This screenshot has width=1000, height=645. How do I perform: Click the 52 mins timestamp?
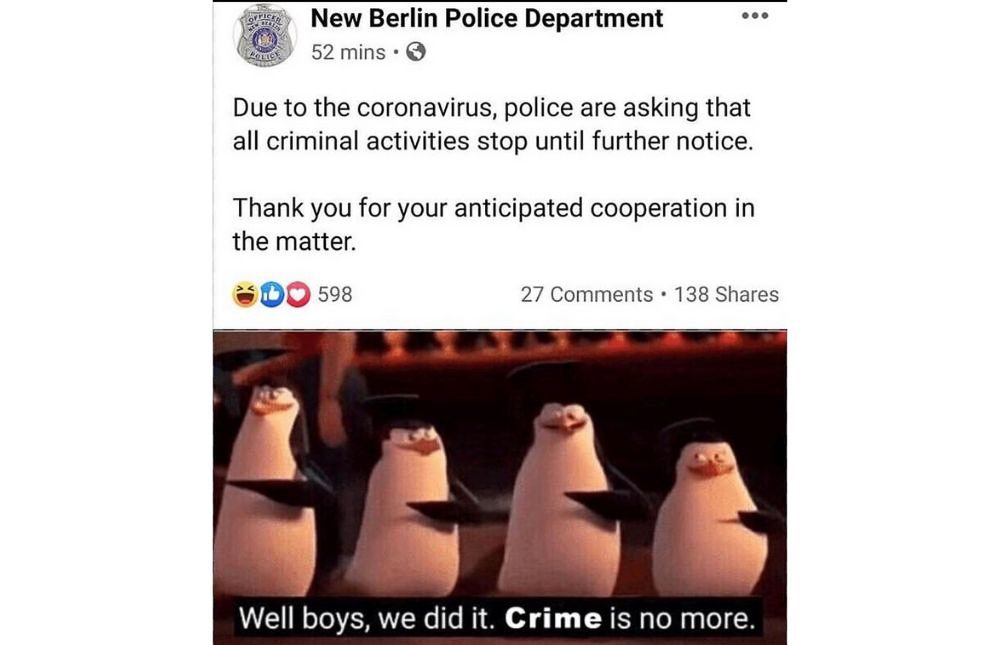348,52
